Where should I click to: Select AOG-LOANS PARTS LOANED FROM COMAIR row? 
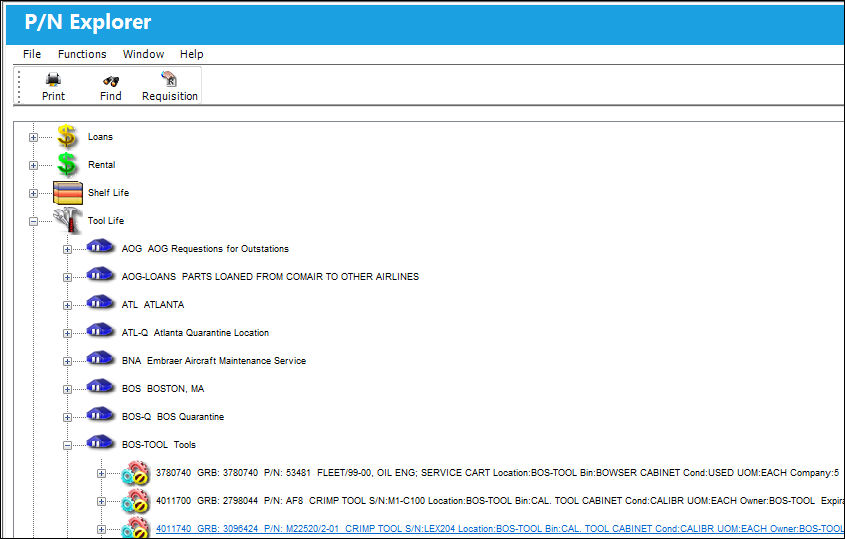(x=270, y=277)
